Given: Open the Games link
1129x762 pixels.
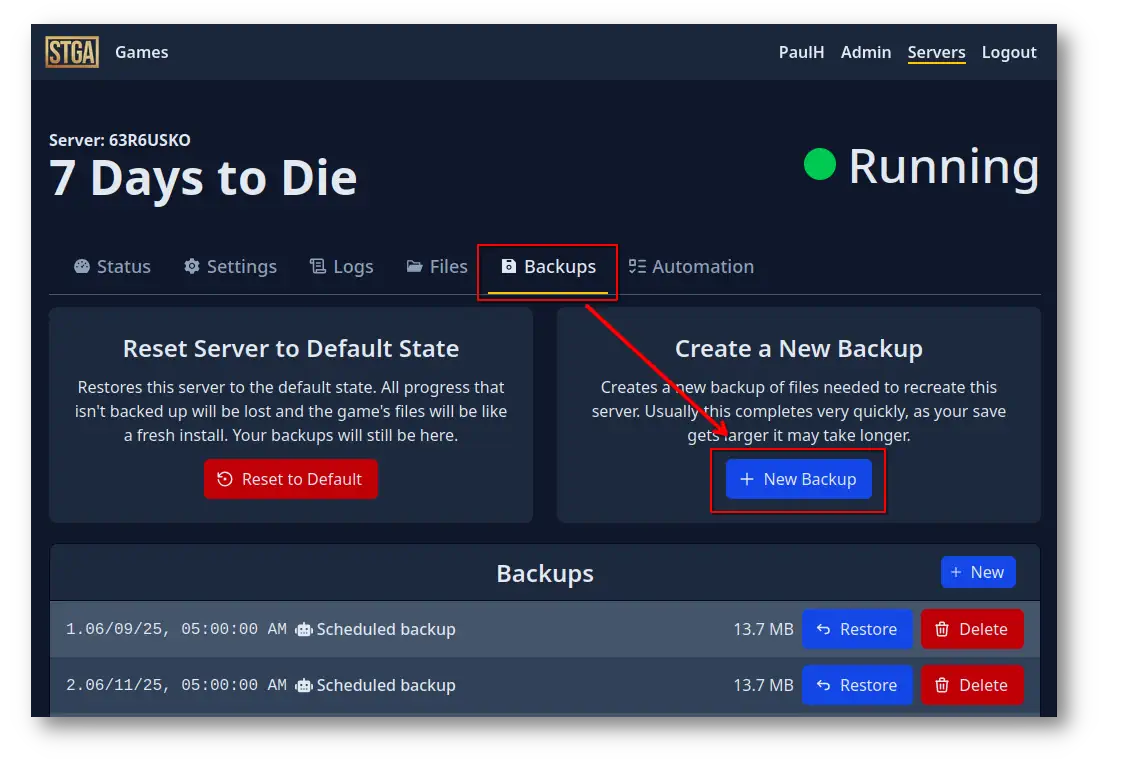Looking at the screenshot, I should tap(142, 52).
